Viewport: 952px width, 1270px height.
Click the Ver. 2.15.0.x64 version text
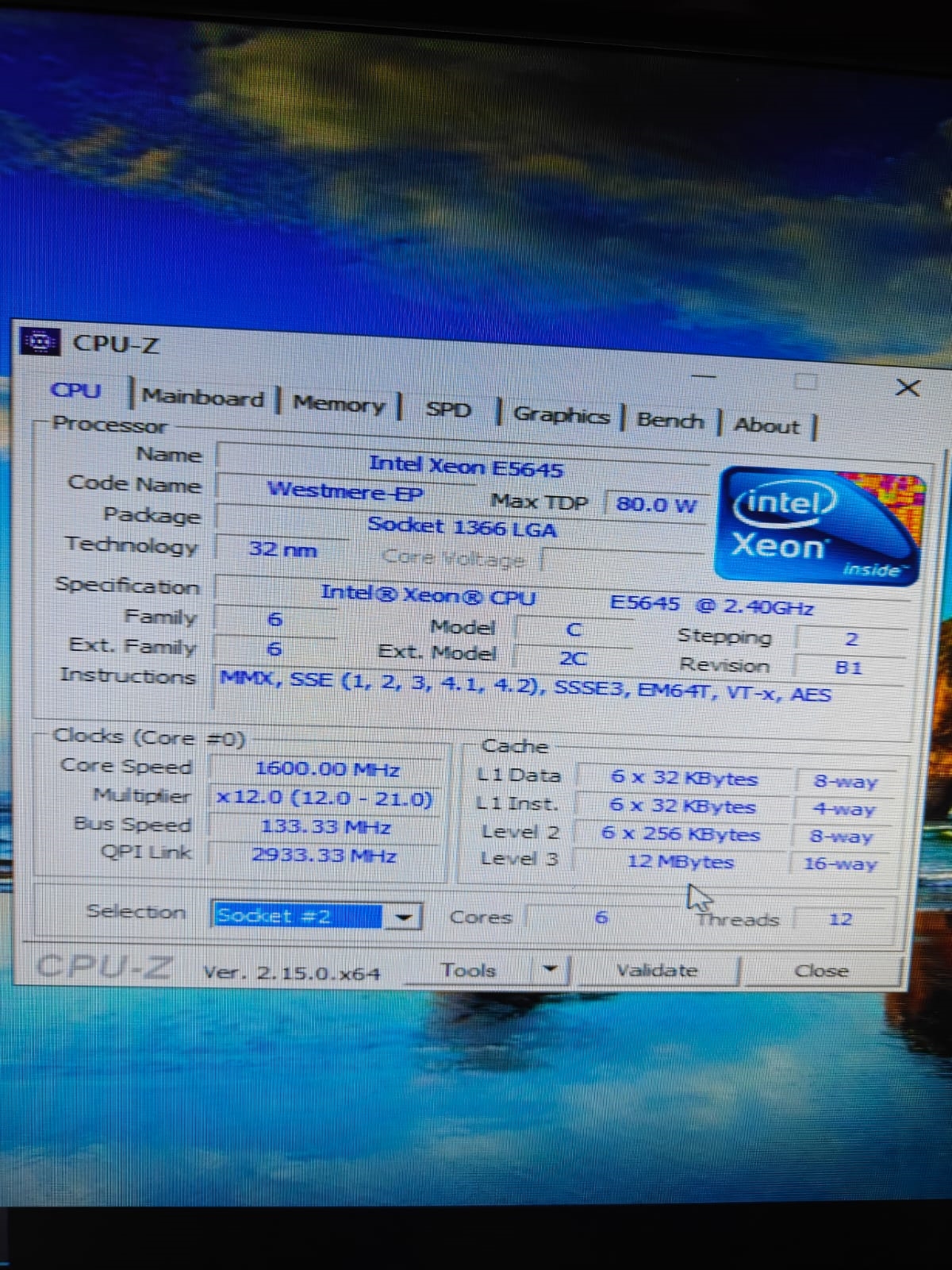(291, 972)
